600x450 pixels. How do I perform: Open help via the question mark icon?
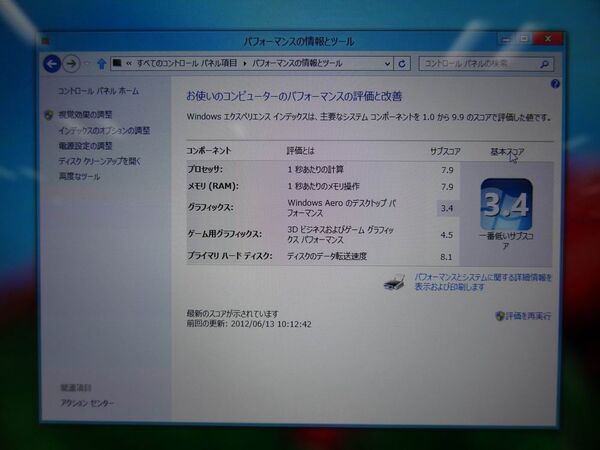[x=555, y=84]
